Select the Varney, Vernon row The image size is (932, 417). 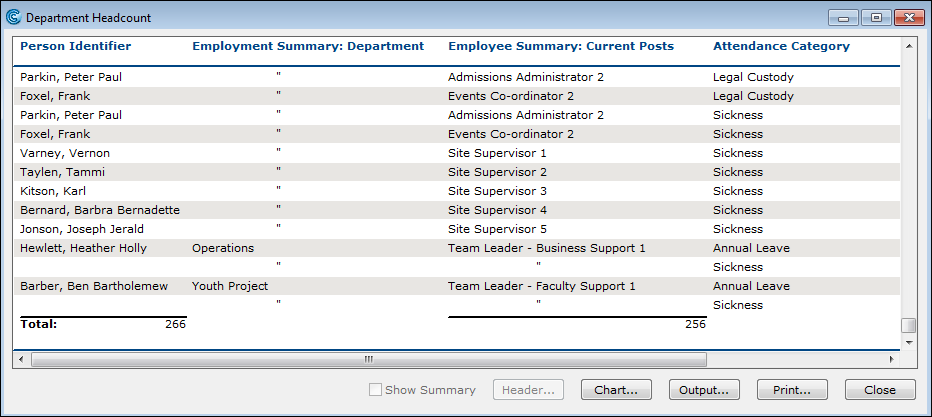[x=65, y=153]
